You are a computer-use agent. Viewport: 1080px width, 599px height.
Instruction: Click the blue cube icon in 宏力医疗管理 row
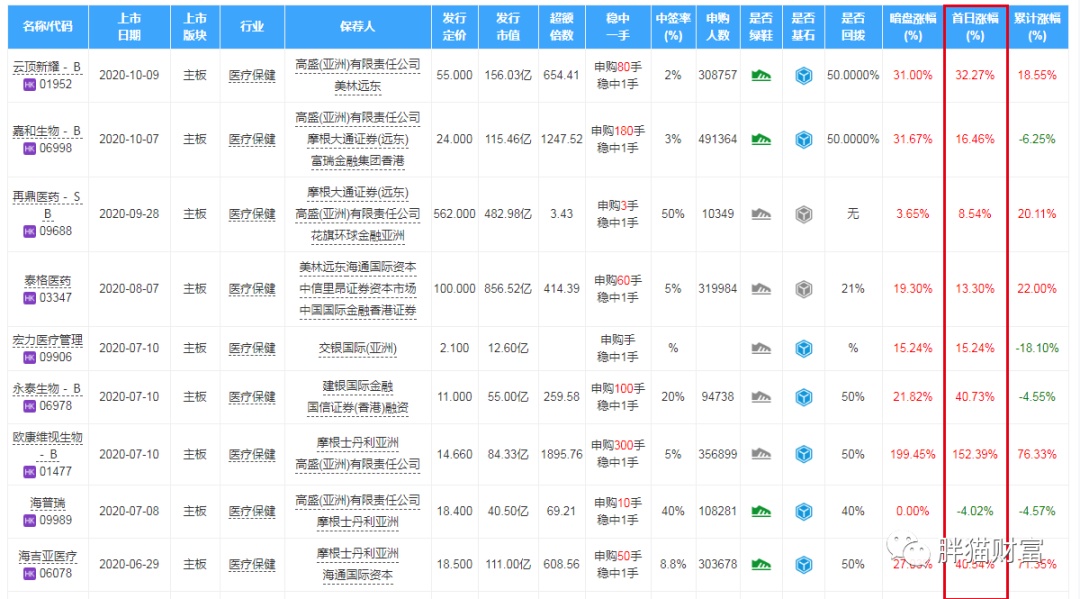(x=803, y=348)
